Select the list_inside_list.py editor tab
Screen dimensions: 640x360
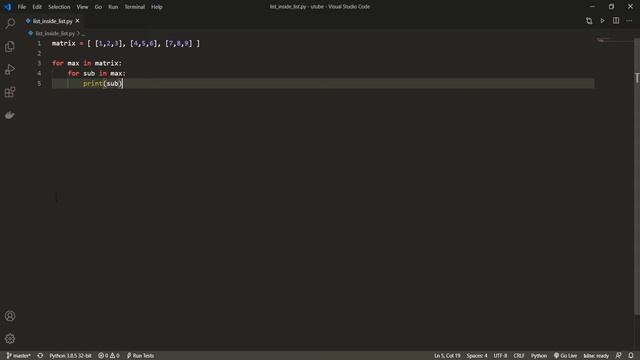pyautogui.click(x=53, y=21)
